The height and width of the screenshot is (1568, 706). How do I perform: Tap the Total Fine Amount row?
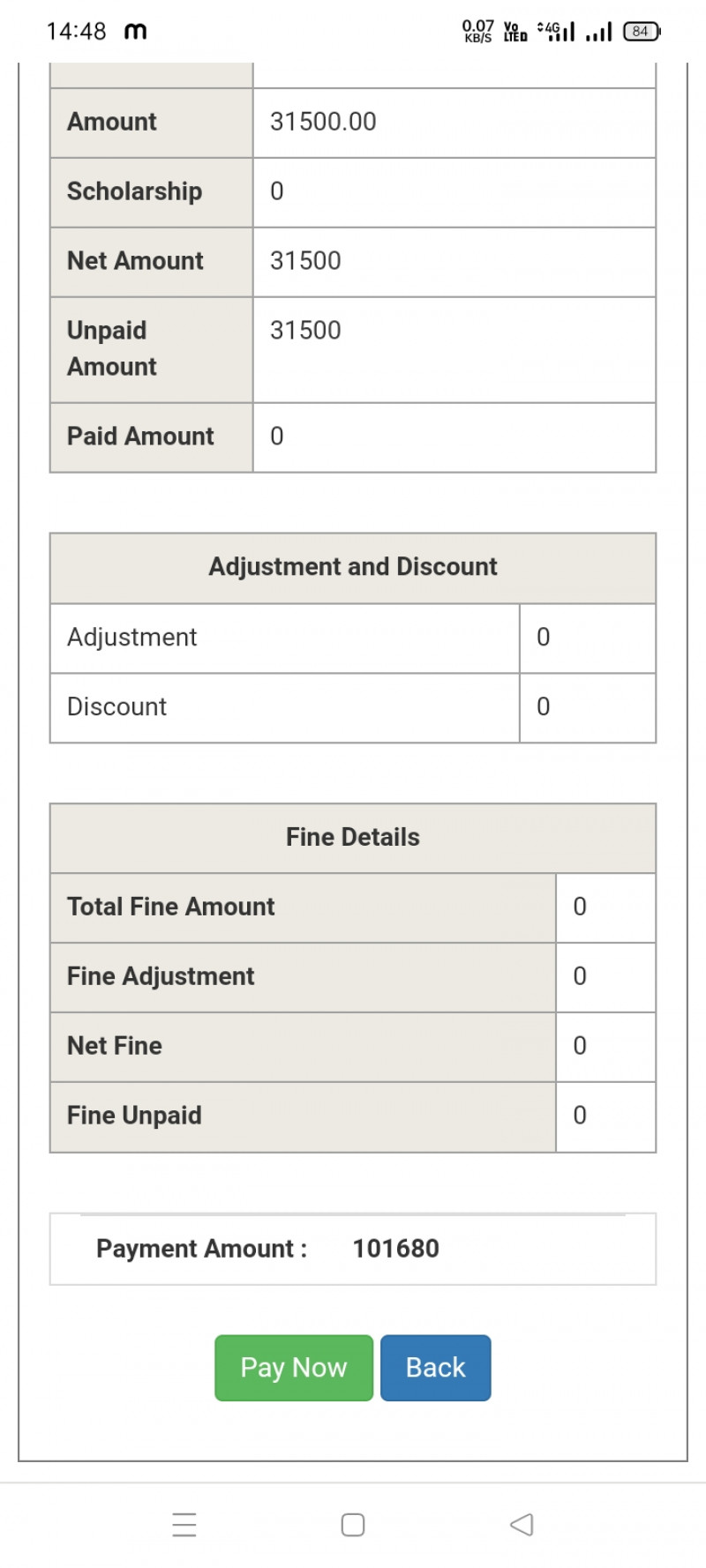point(171,907)
